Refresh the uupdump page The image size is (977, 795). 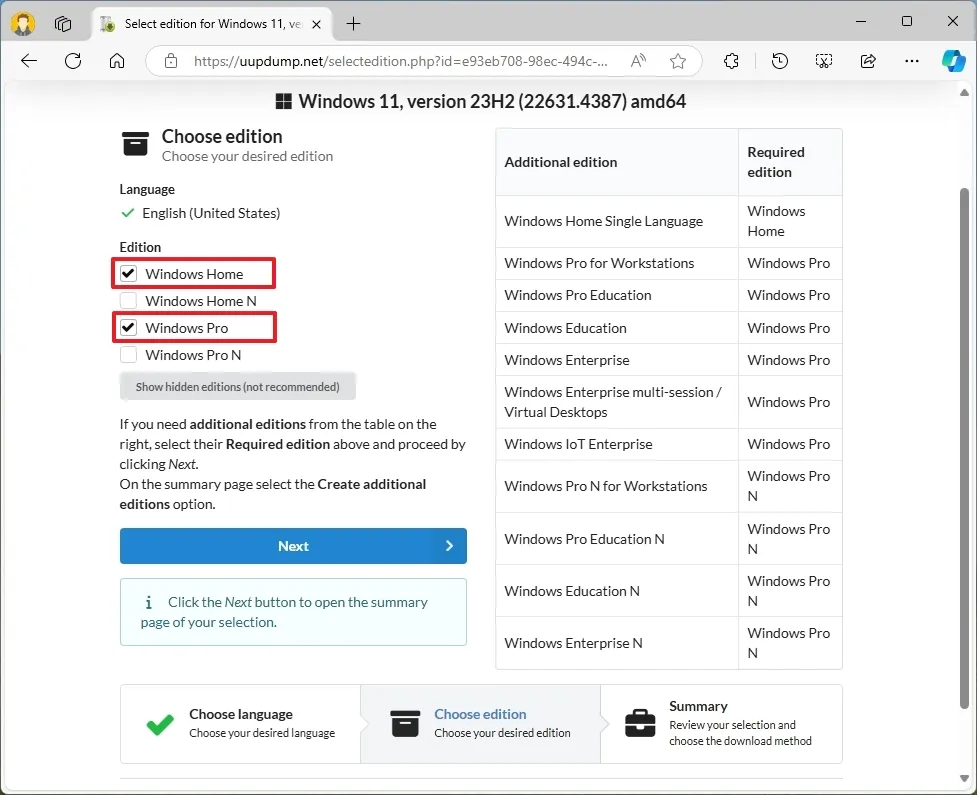[x=72, y=60]
